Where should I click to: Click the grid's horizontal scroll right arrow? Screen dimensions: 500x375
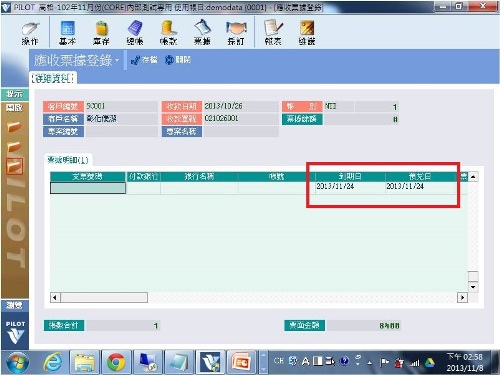click(462, 297)
